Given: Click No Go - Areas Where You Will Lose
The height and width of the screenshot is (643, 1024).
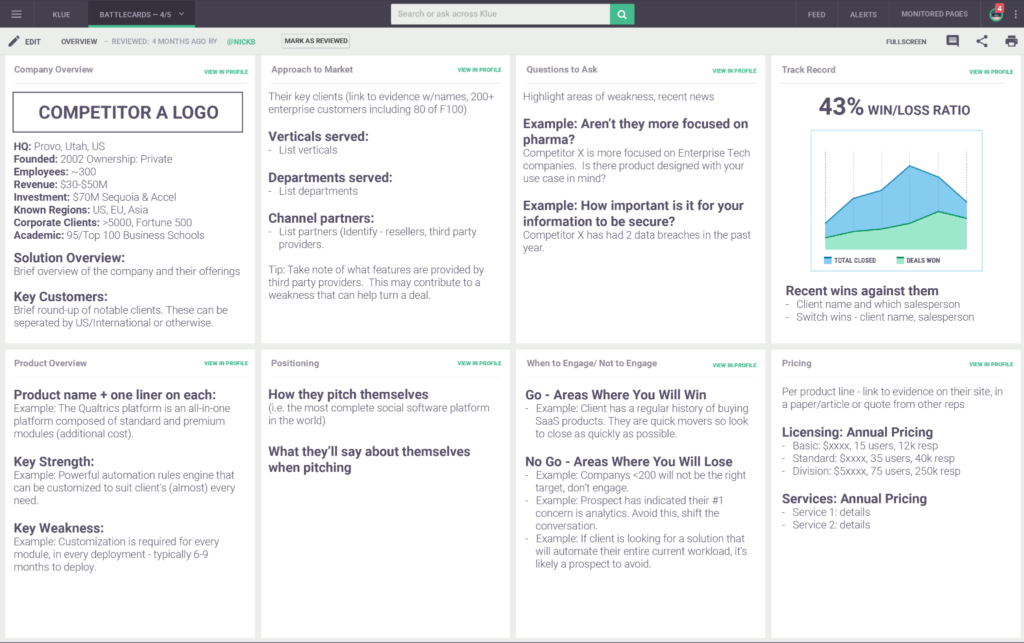Looking at the screenshot, I should point(629,462).
